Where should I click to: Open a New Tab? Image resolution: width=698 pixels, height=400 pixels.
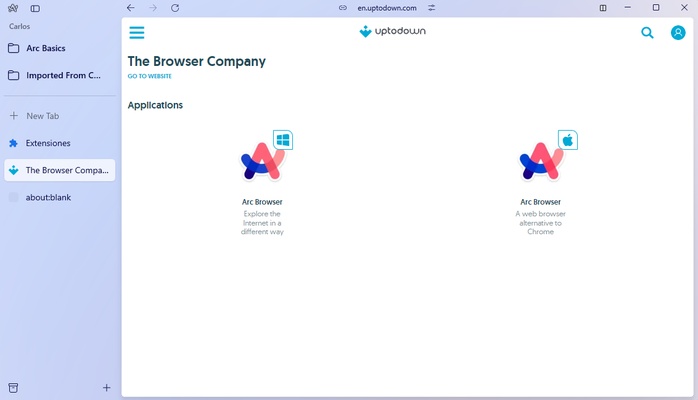[60, 116]
